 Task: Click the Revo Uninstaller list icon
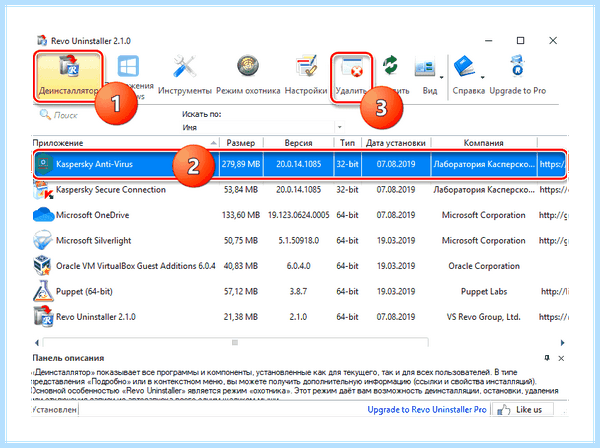click(43, 316)
